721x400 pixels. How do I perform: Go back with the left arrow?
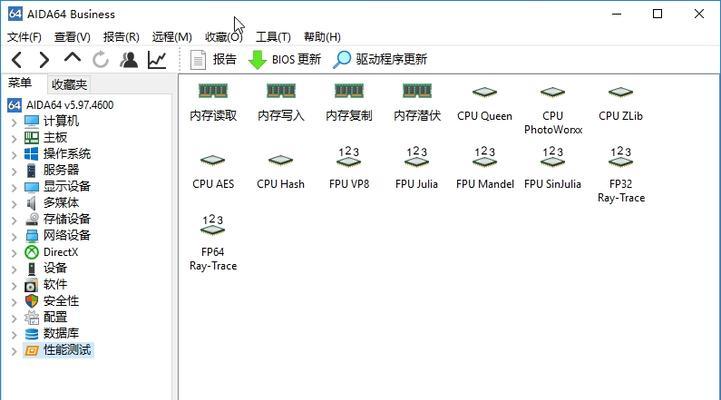pyautogui.click(x=17, y=60)
